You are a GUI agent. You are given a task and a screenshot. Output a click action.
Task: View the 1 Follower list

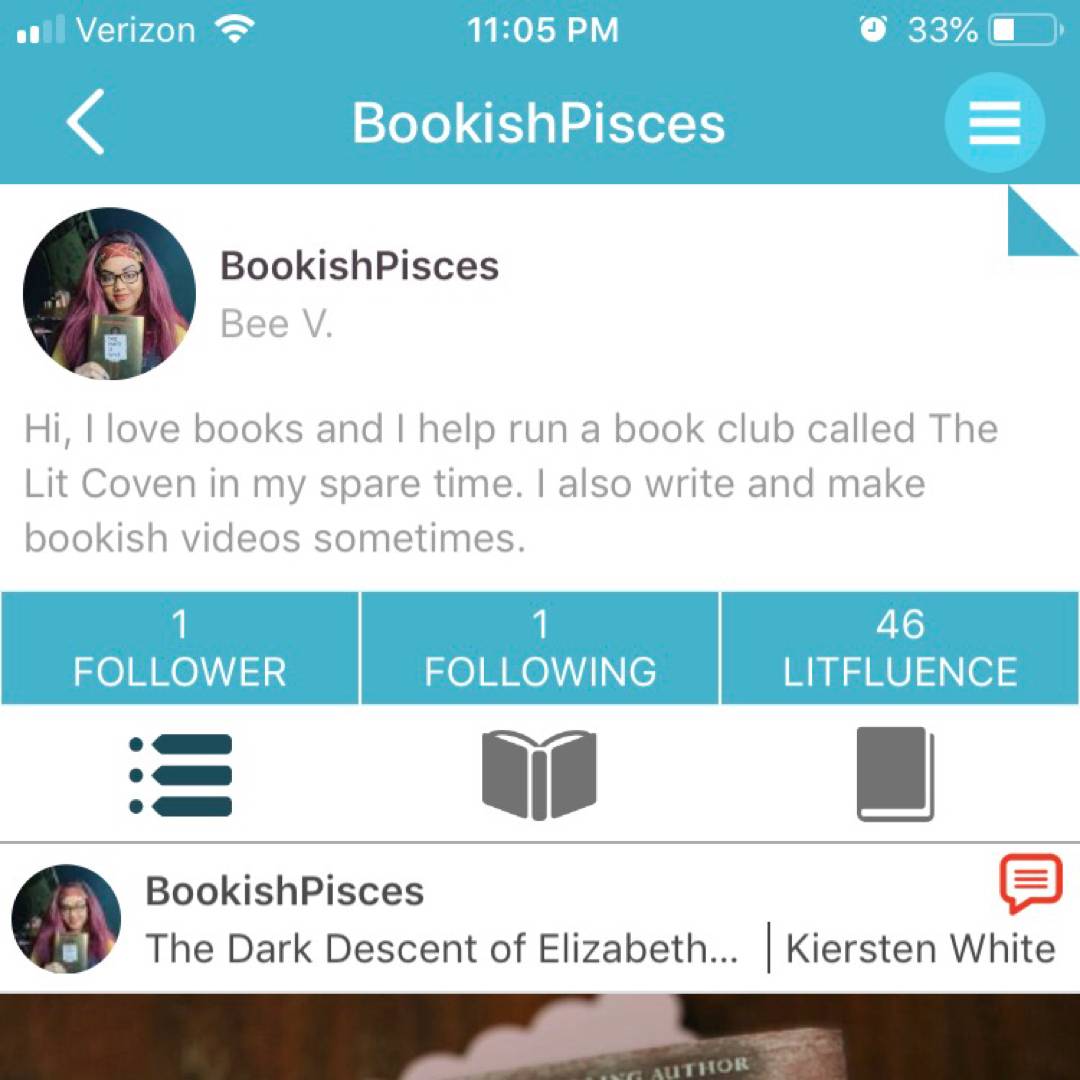tap(180, 648)
